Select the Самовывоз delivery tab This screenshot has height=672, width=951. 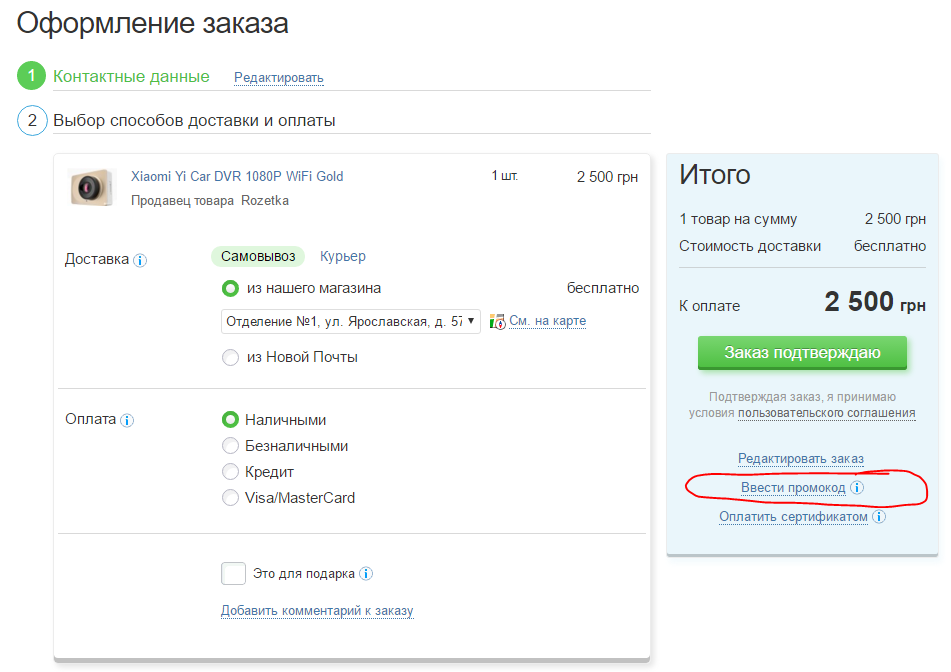pyautogui.click(x=258, y=257)
